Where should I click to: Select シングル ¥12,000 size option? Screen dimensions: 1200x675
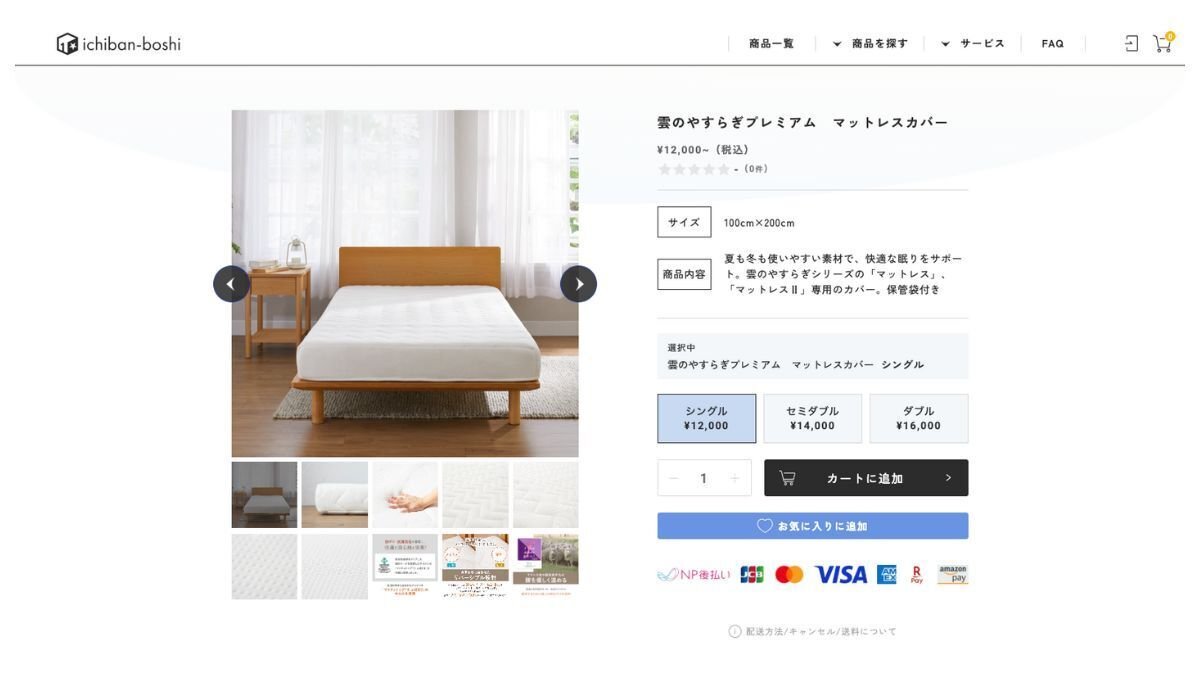tap(706, 418)
